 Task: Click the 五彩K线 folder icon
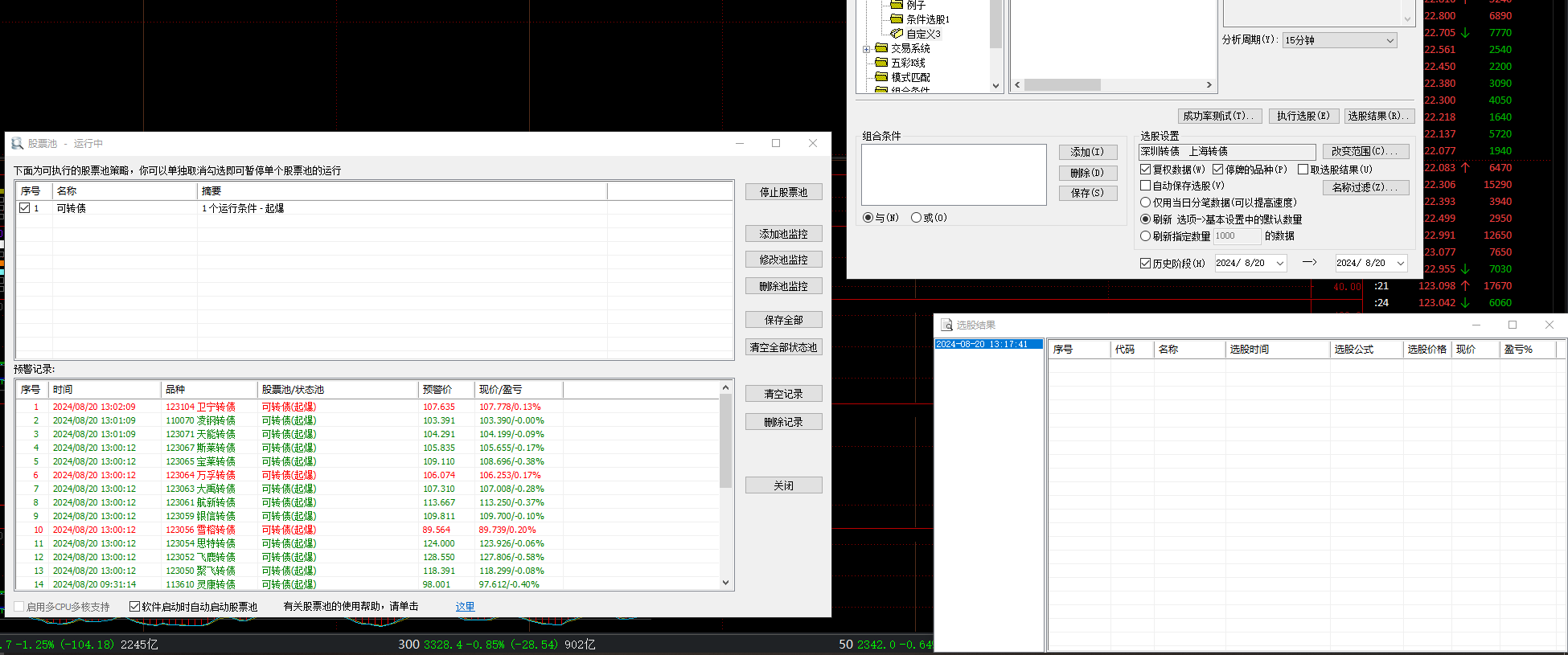[881, 63]
